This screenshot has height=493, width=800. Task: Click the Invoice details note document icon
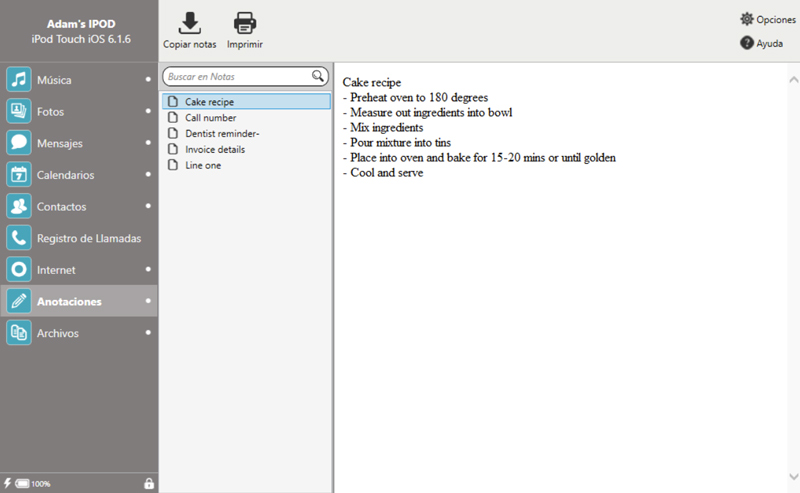(173, 149)
